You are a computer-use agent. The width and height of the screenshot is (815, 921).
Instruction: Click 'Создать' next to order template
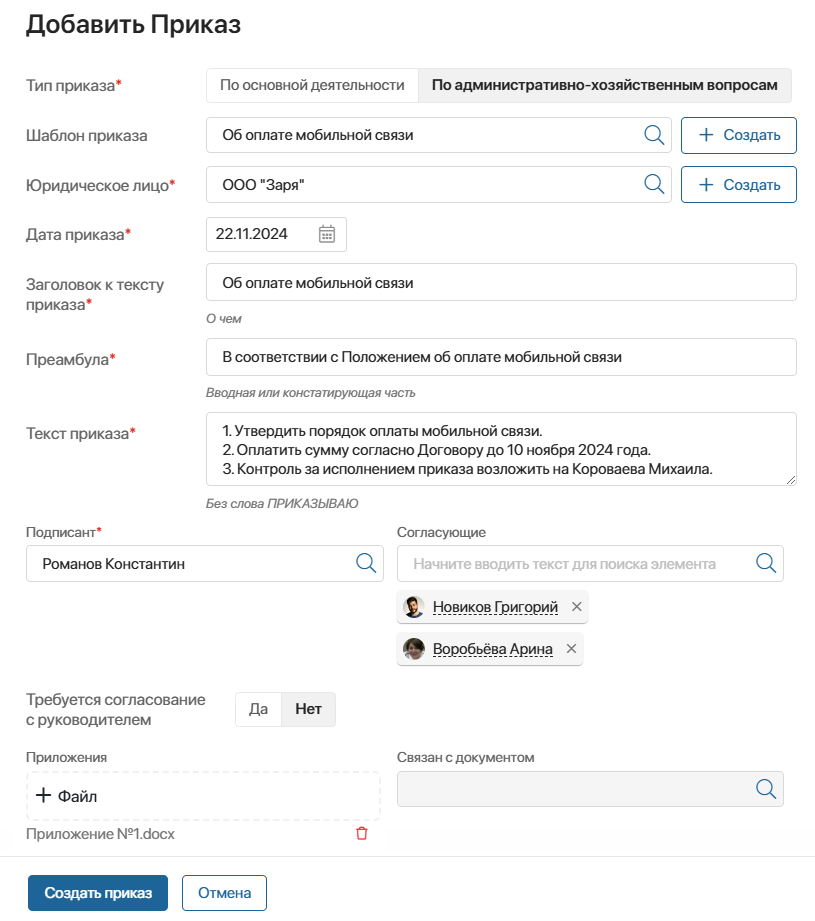(x=738, y=135)
